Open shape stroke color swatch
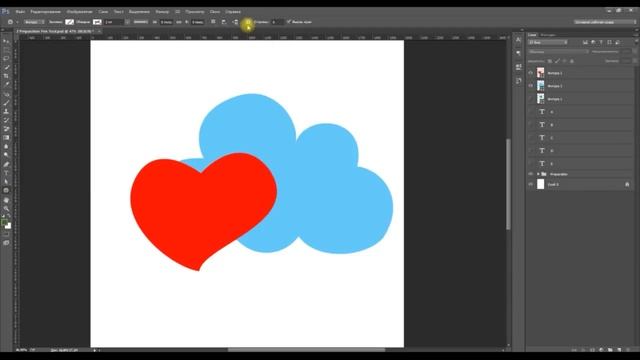This screenshot has width=640, height=360. point(97,22)
